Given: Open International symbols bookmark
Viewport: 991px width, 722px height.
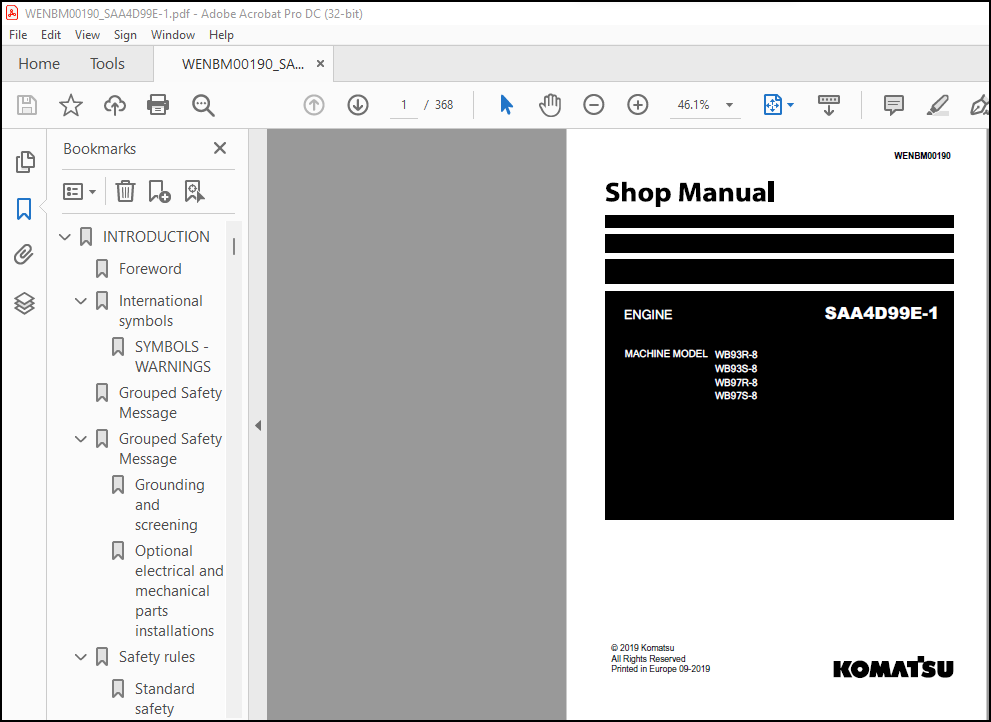Looking at the screenshot, I should (x=161, y=310).
